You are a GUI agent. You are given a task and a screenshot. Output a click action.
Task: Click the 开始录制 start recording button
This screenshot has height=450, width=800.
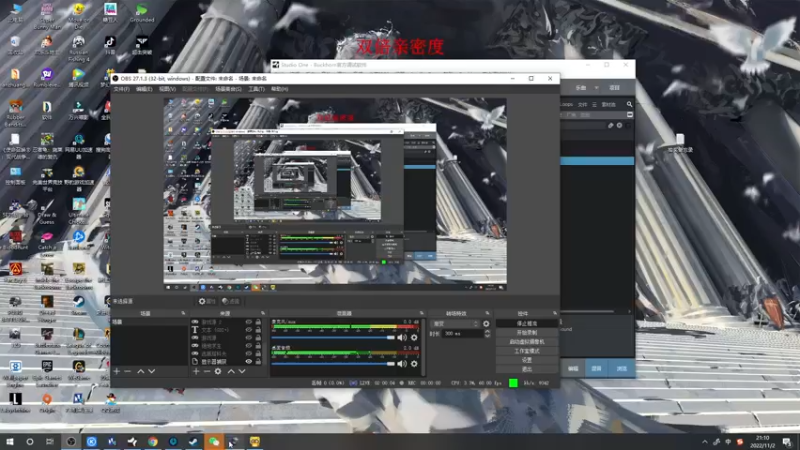point(527,333)
